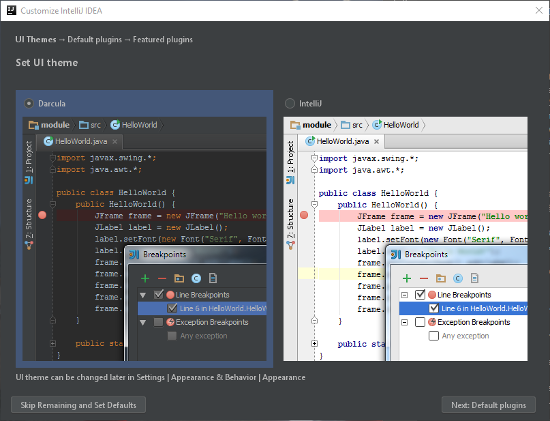550x421 pixels.
Task: Toggle Any exception checkbox in IntelliJ preview
Action: (x=434, y=336)
